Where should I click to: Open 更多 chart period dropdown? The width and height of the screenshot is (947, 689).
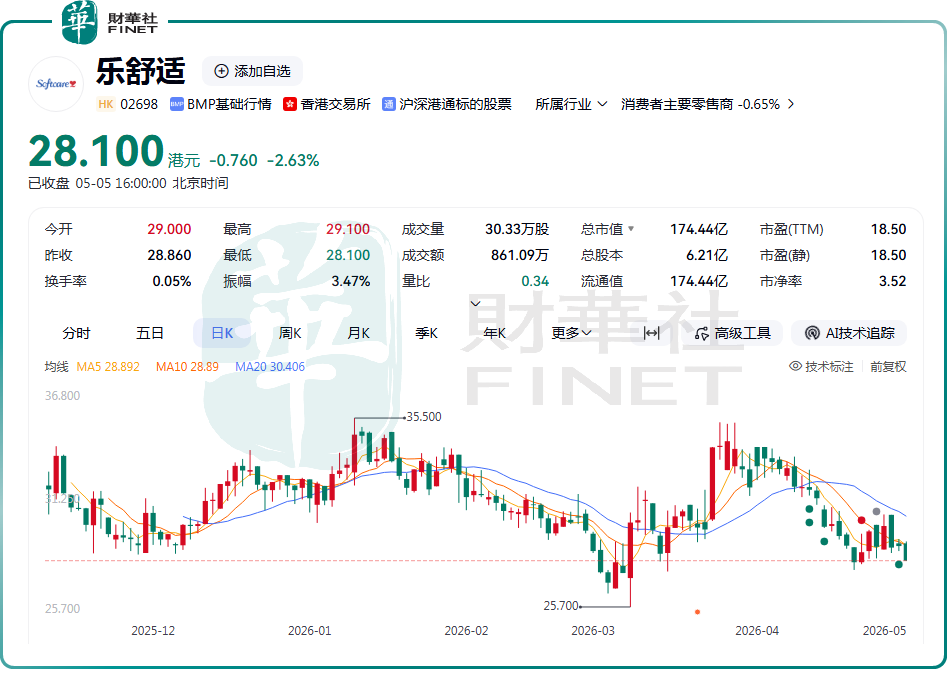coord(571,333)
